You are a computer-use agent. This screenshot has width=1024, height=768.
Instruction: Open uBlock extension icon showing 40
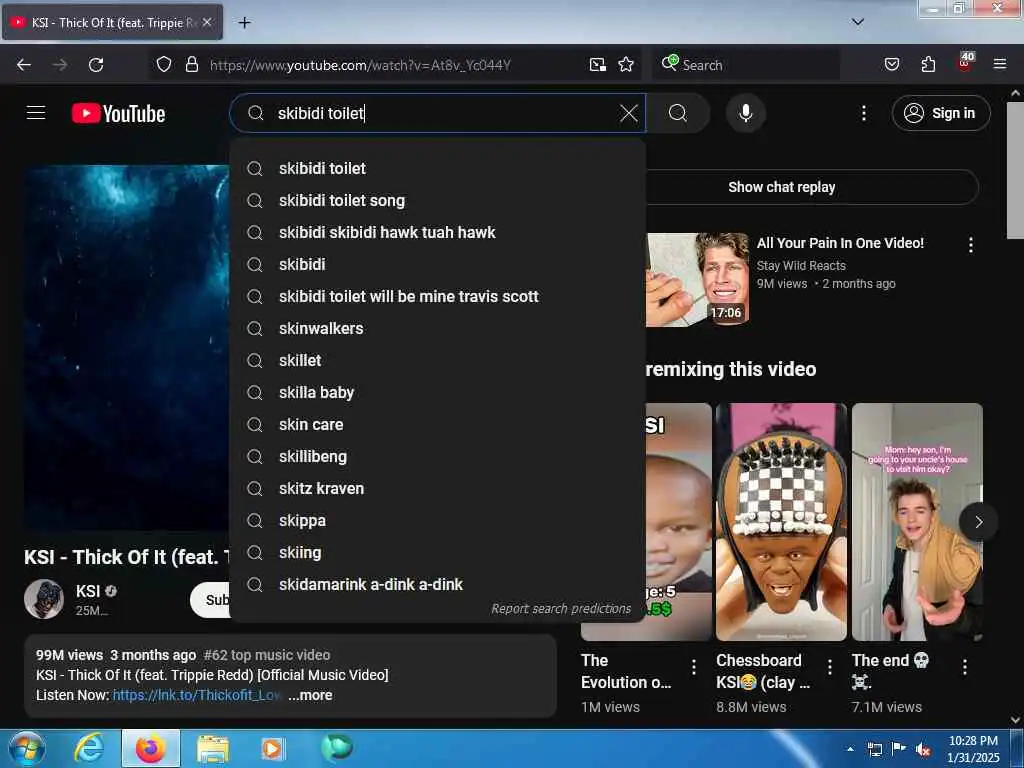point(965,63)
